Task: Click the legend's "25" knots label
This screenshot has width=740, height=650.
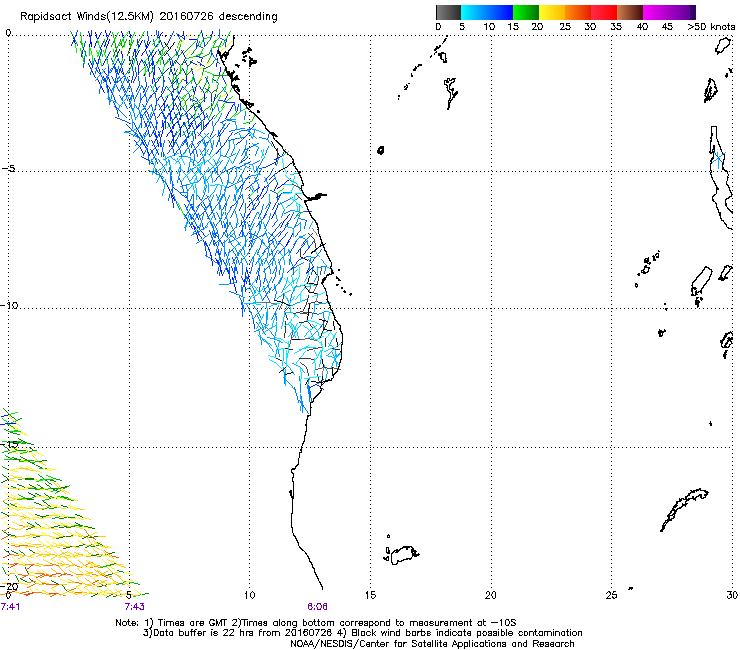Action: [x=565, y=27]
